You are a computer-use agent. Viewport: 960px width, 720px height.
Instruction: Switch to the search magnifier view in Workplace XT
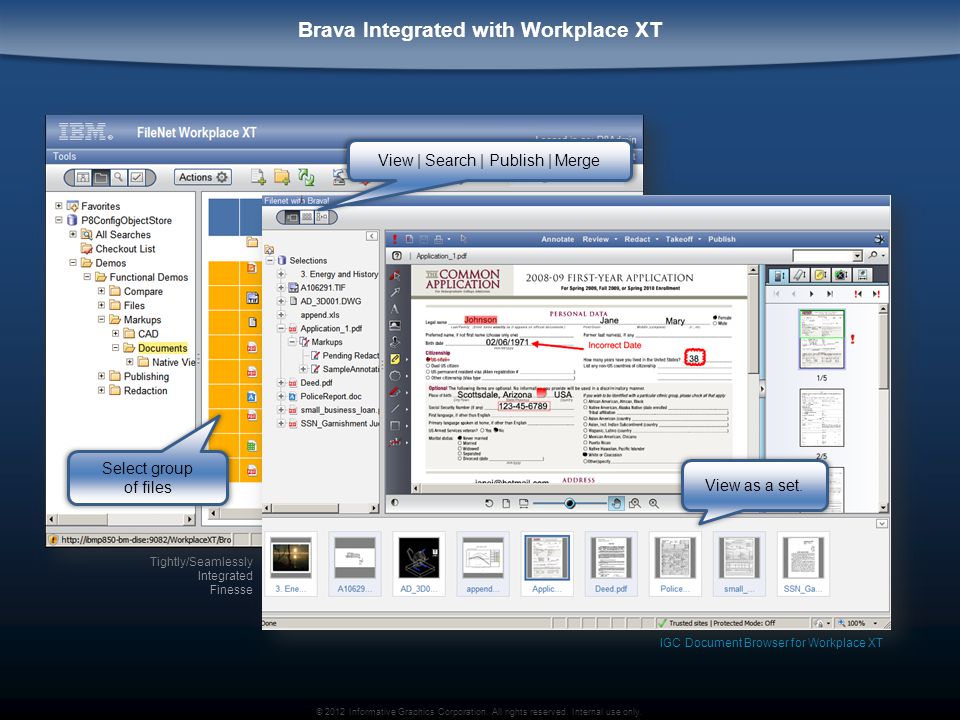(x=118, y=178)
